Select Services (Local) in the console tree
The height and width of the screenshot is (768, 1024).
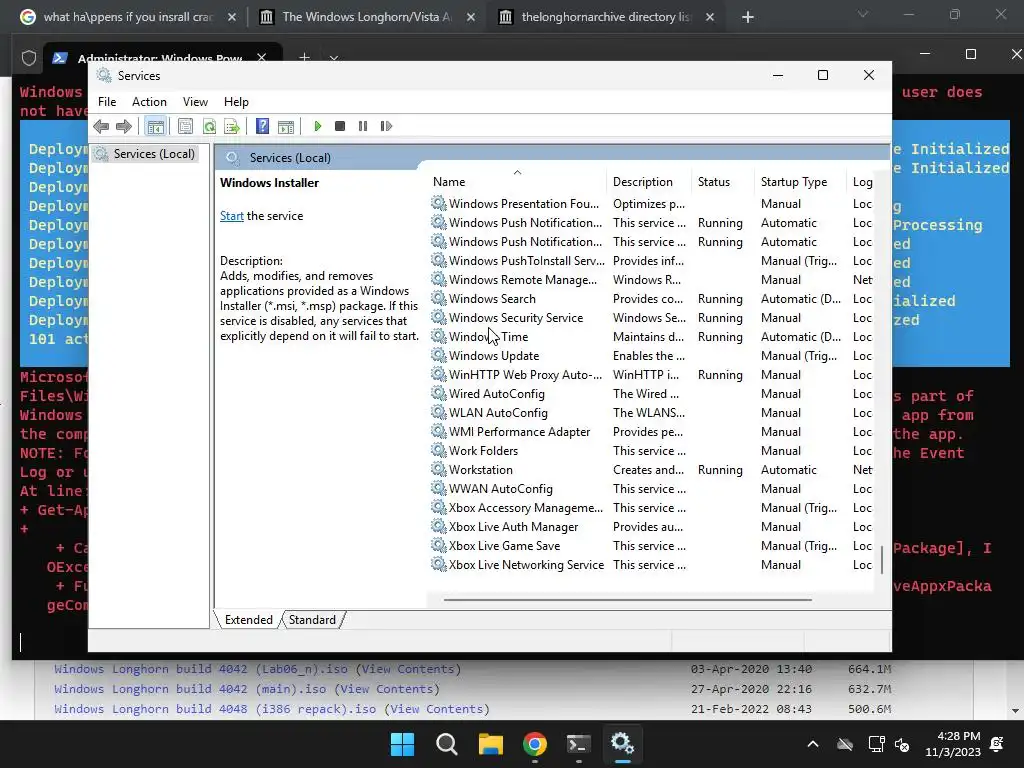(154, 154)
